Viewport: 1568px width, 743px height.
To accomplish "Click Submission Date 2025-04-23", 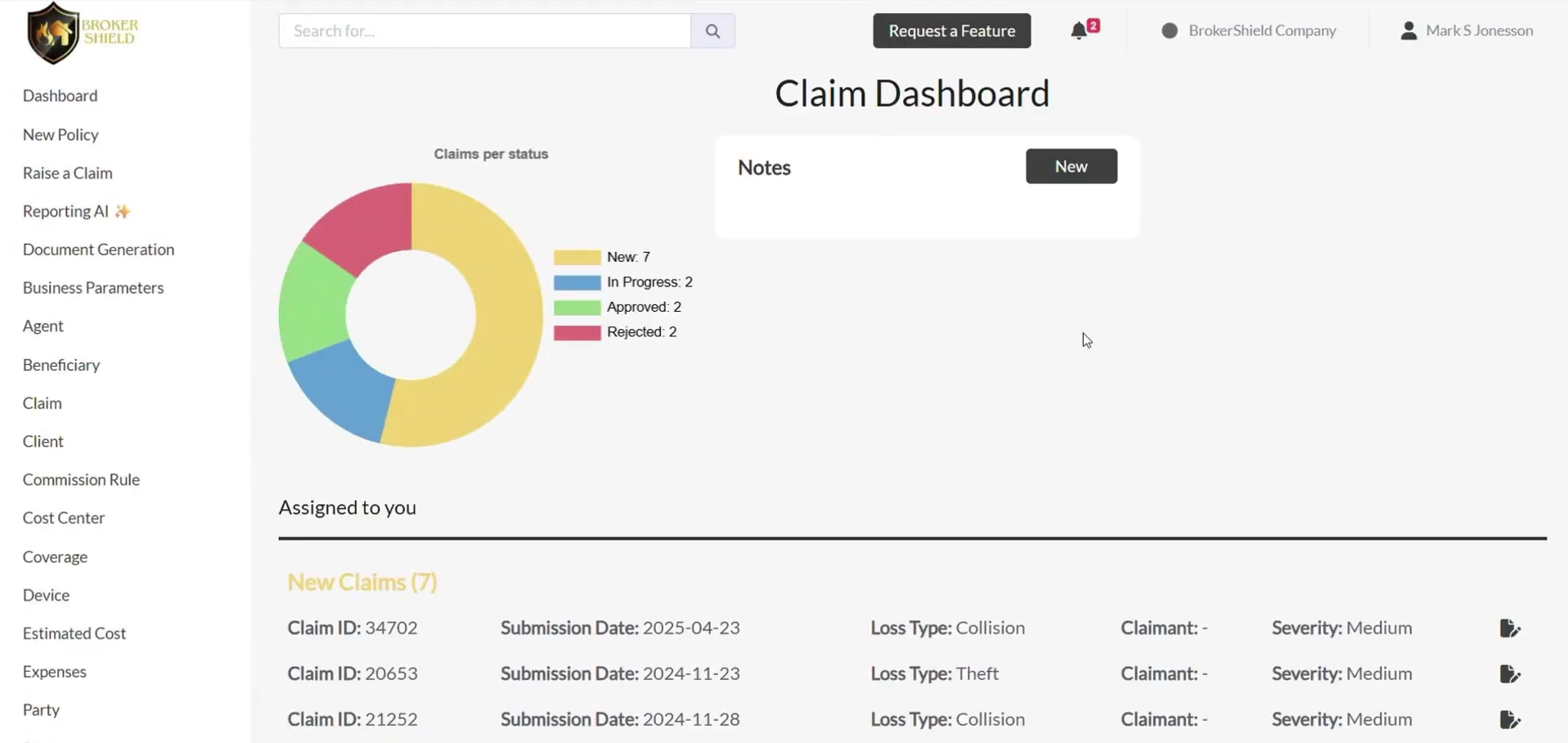I will [x=620, y=628].
